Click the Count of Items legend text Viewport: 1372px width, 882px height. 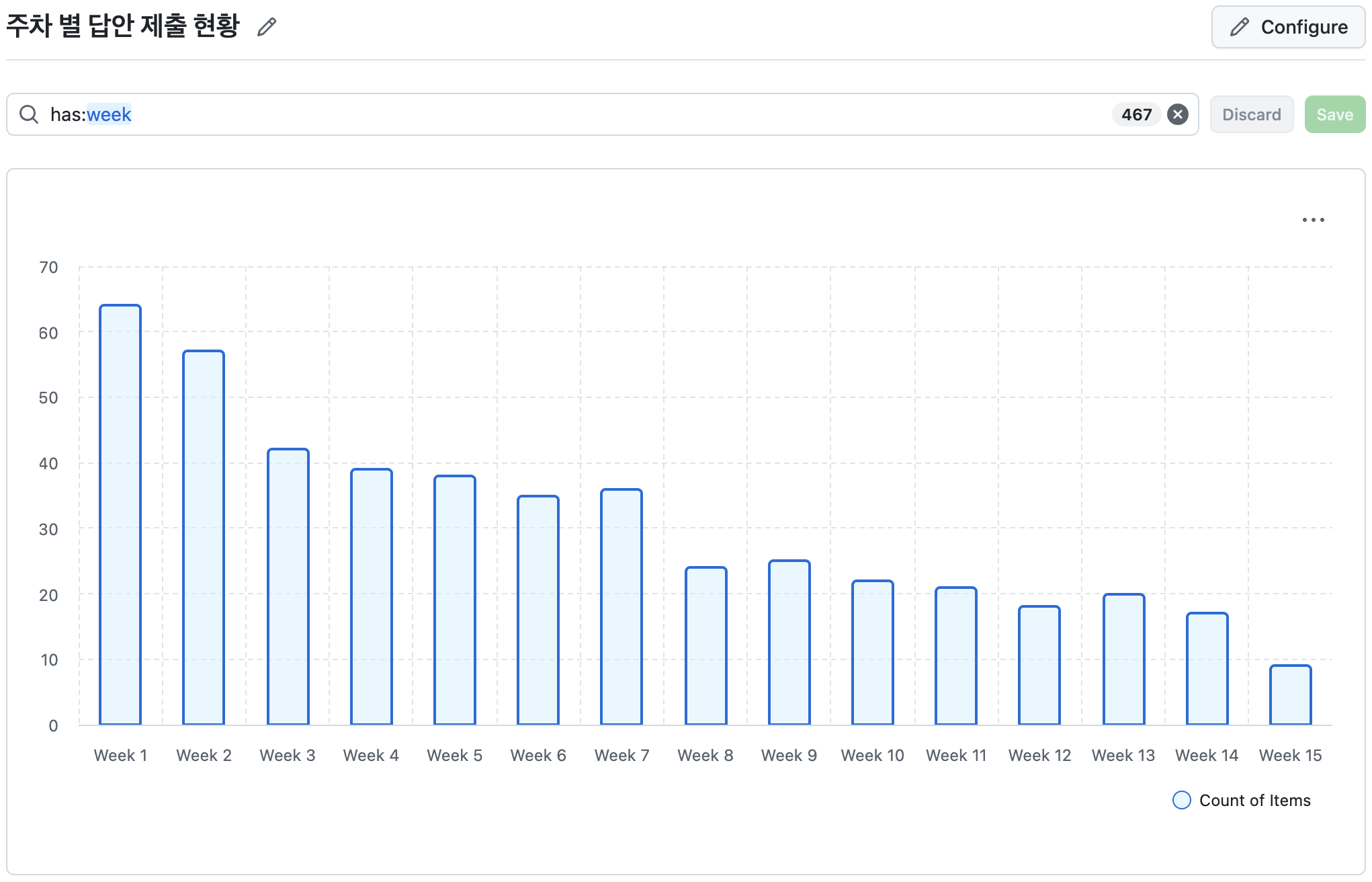click(x=1254, y=801)
